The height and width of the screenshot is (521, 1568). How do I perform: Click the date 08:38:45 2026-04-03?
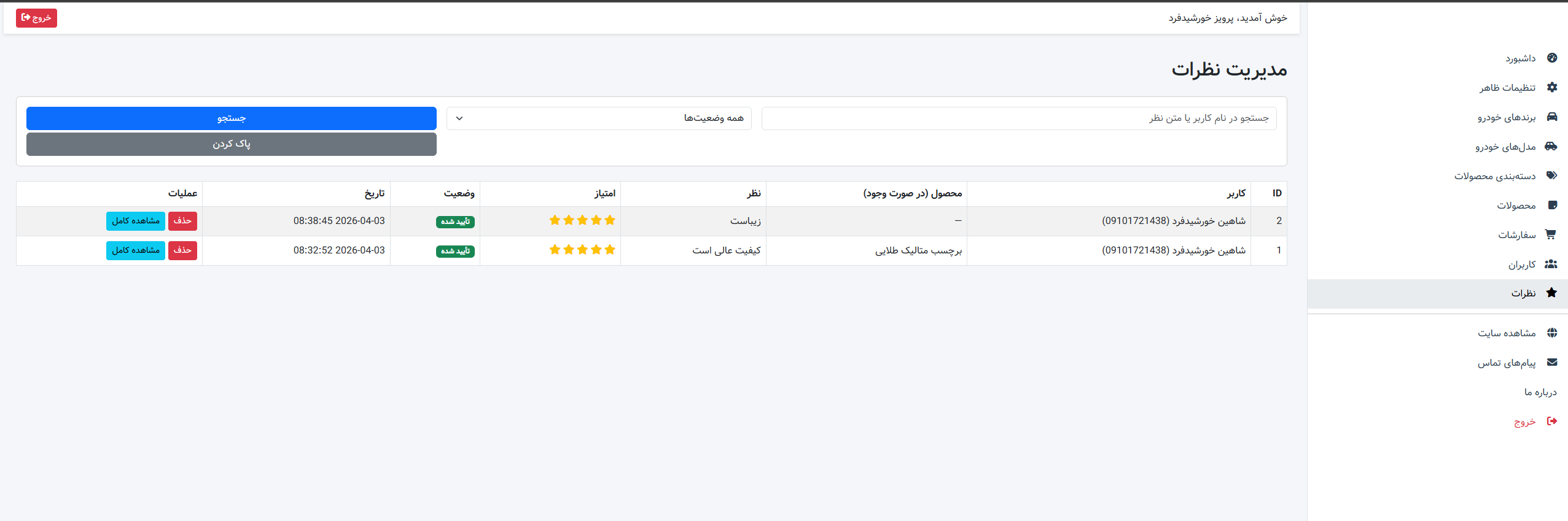(x=339, y=221)
